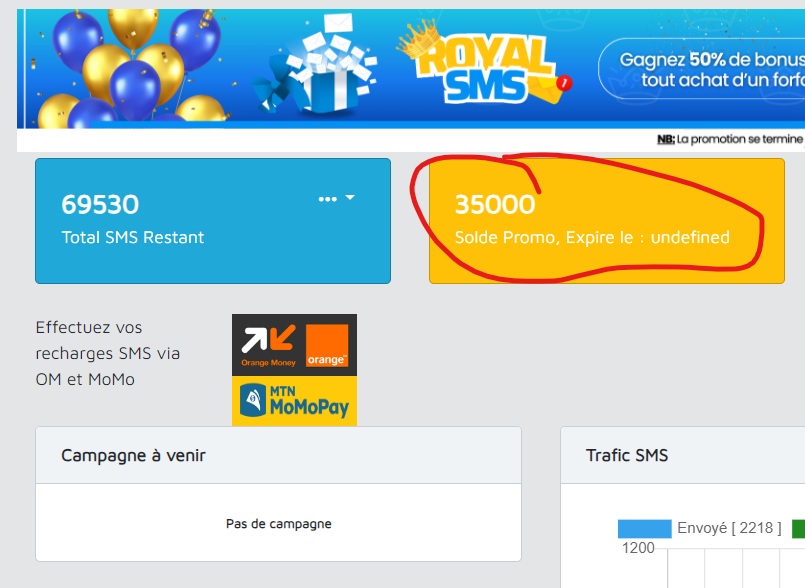Click the balloons graphic in the banner
This screenshot has width=805, height=588.
click(x=132, y=67)
